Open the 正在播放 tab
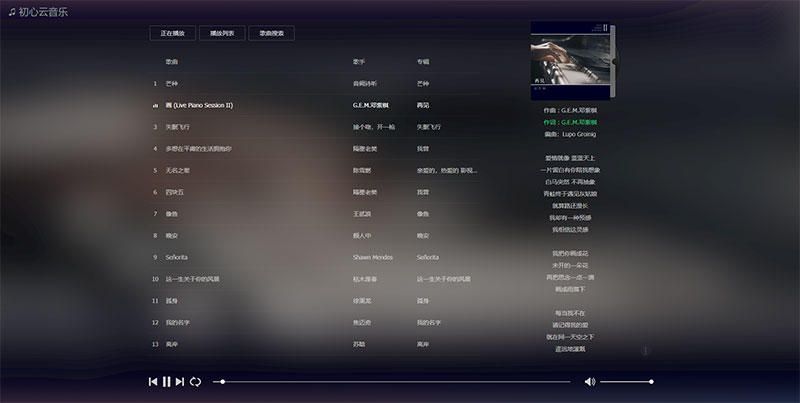 tap(172, 33)
